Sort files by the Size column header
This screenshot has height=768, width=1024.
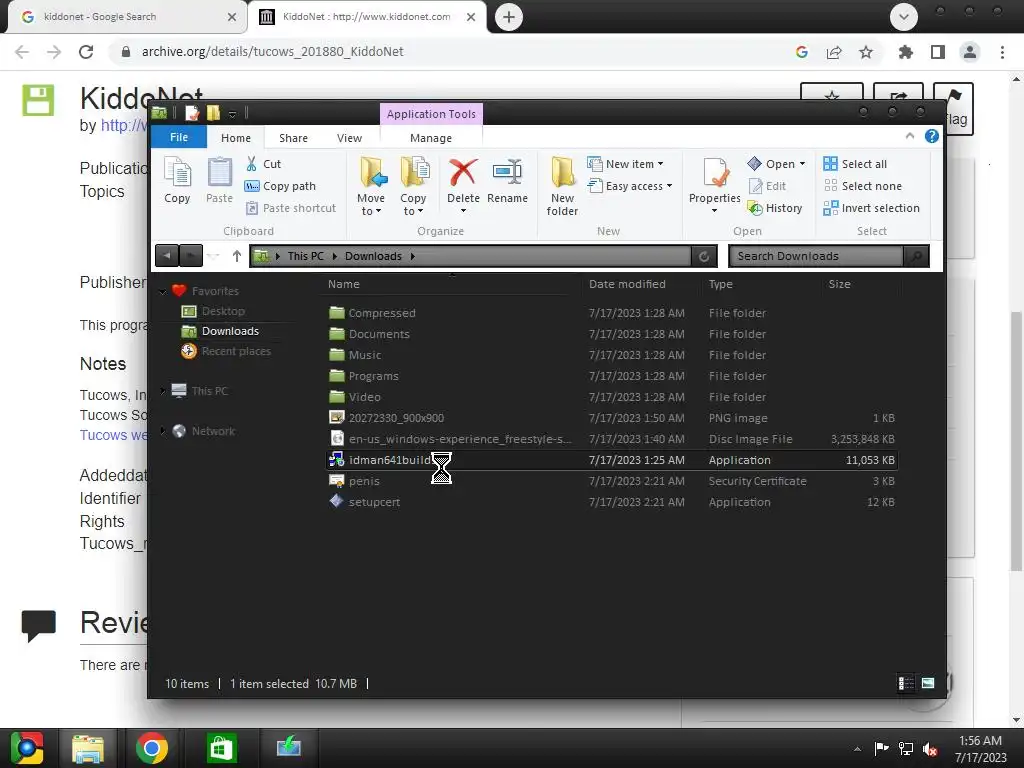pos(839,284)
